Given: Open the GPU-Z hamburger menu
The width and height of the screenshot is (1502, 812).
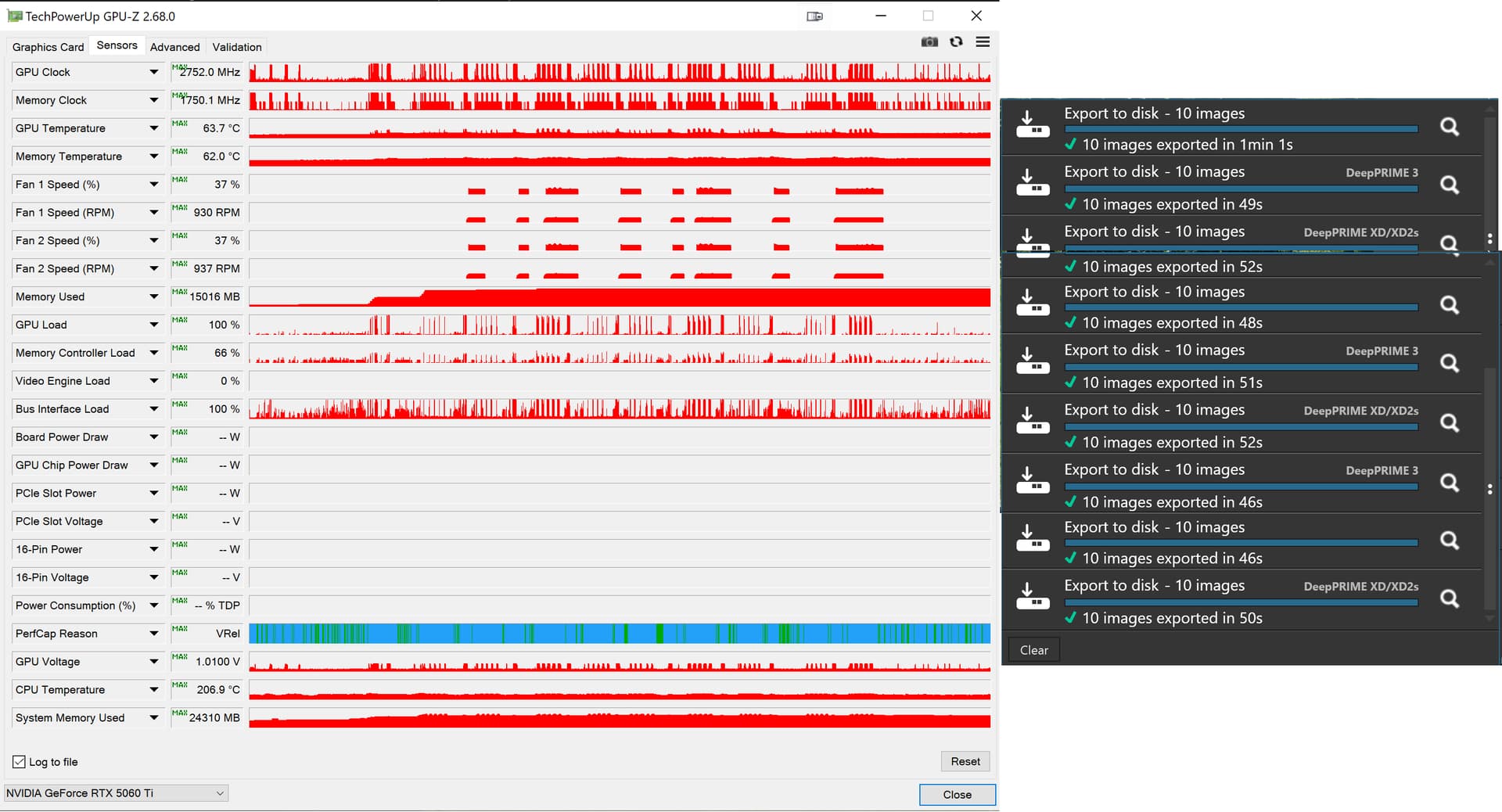Looking at the screenshot, I should 983,42.
